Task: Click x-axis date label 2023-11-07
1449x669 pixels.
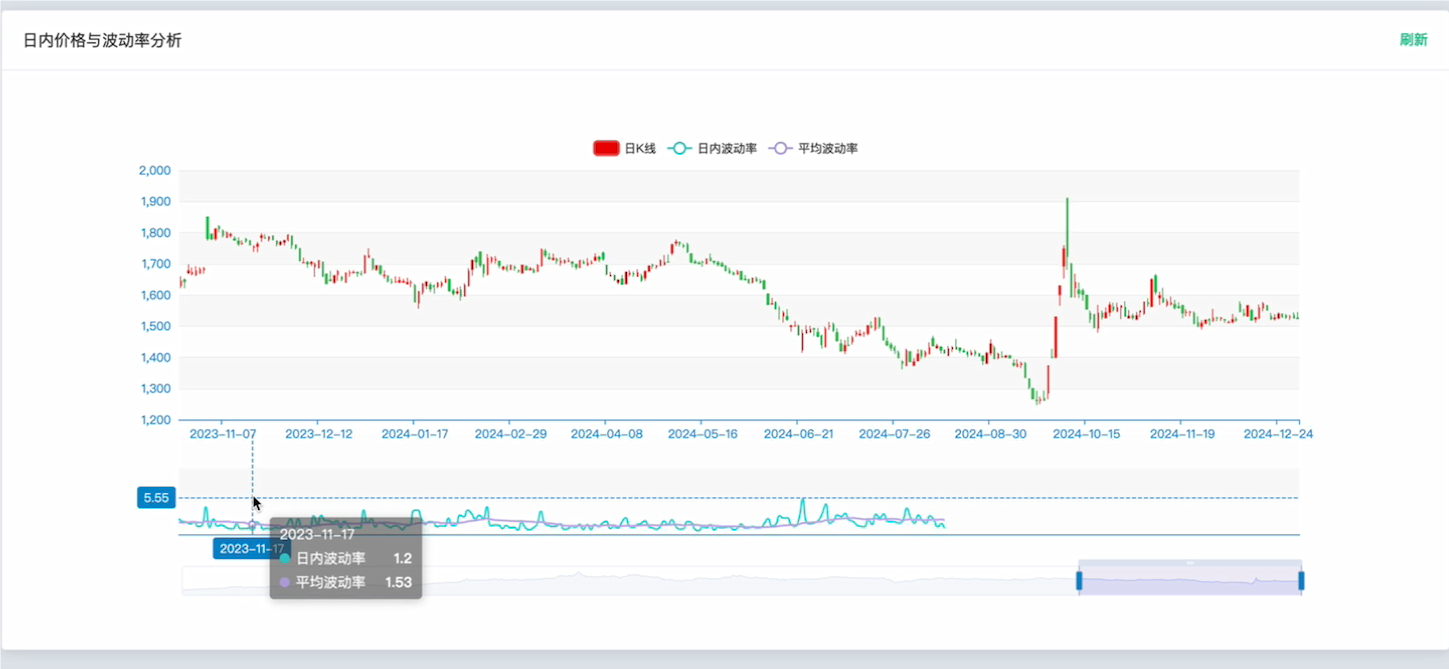Action: (x=223, y=434)
